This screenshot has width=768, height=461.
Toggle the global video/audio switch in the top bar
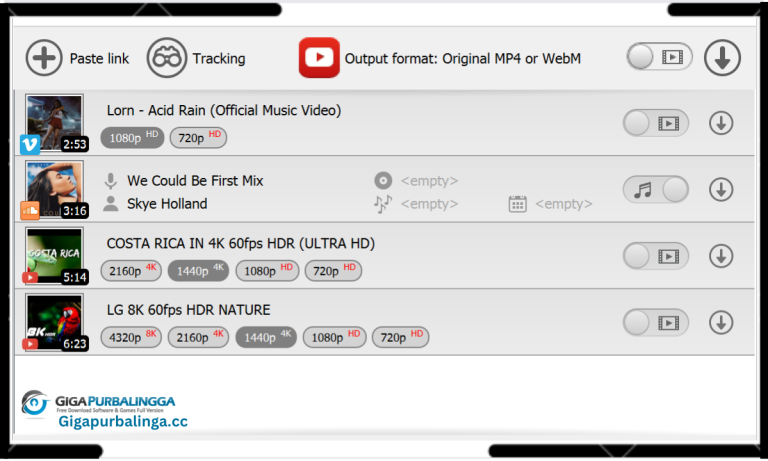(x=659, y=57)
